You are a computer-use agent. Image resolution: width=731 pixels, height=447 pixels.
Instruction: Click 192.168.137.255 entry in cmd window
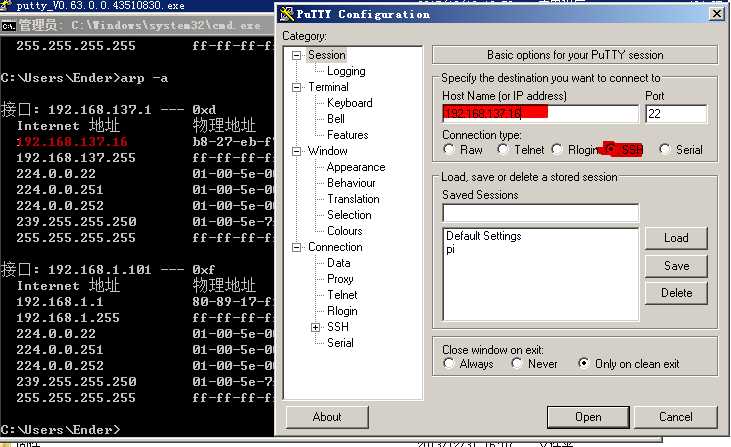(76, 158)
